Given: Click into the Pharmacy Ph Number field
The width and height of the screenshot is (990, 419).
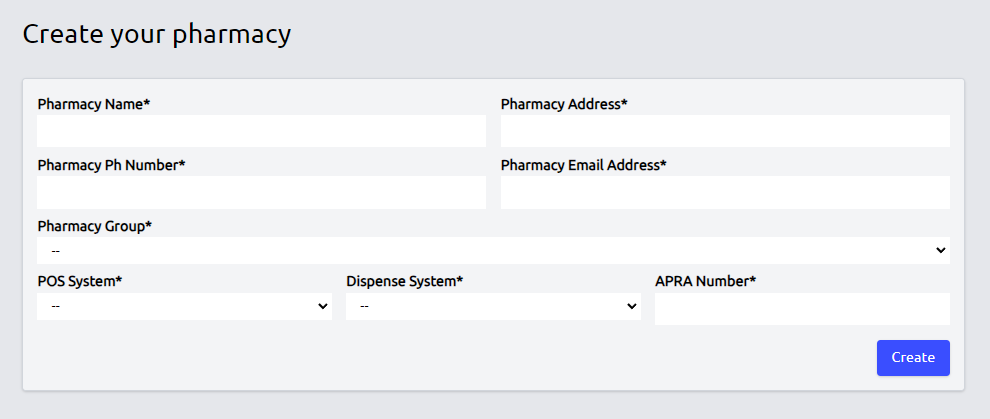Looking at the screenshot, I should (261, 192).
